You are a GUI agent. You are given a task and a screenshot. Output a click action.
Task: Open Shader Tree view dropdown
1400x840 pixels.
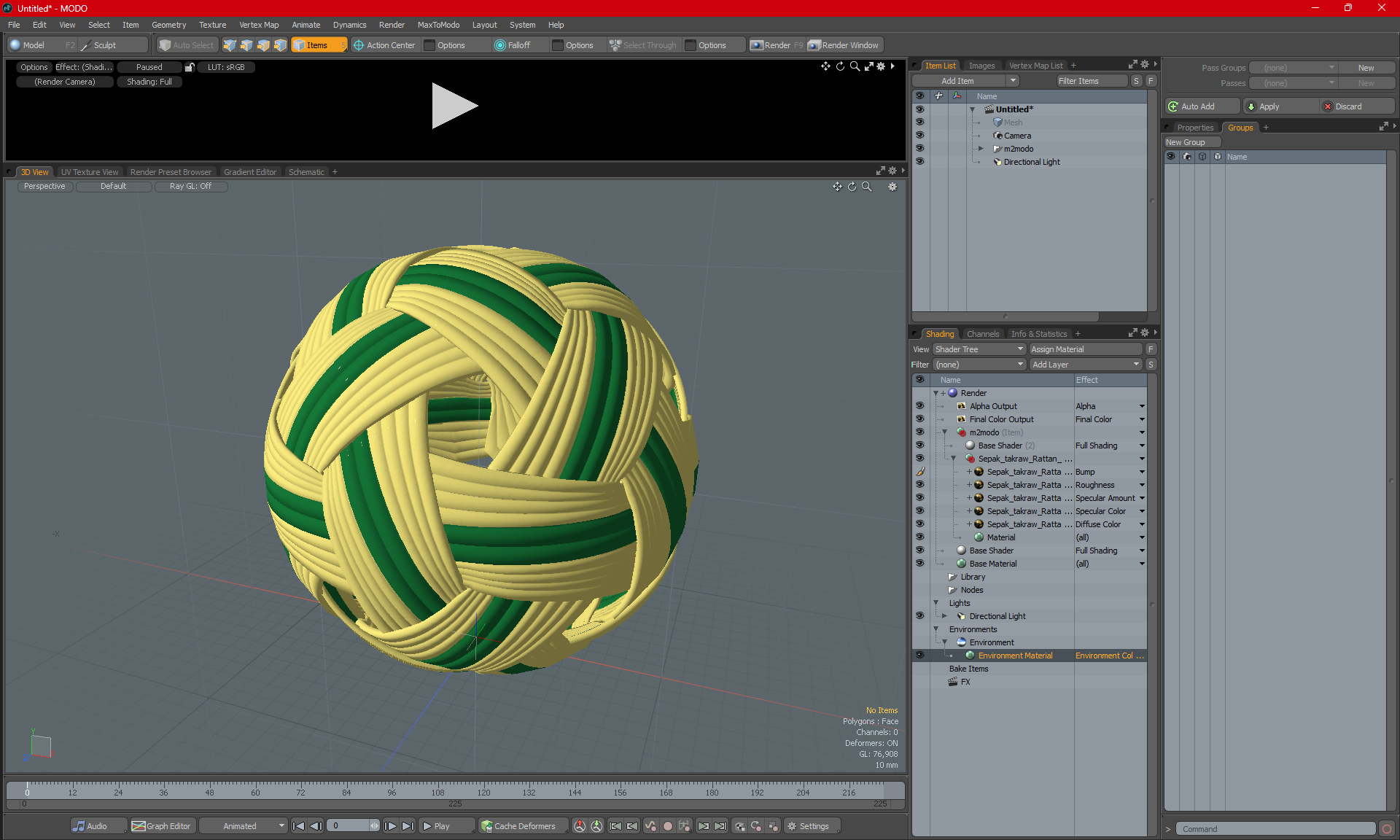(x=979, y=349)
